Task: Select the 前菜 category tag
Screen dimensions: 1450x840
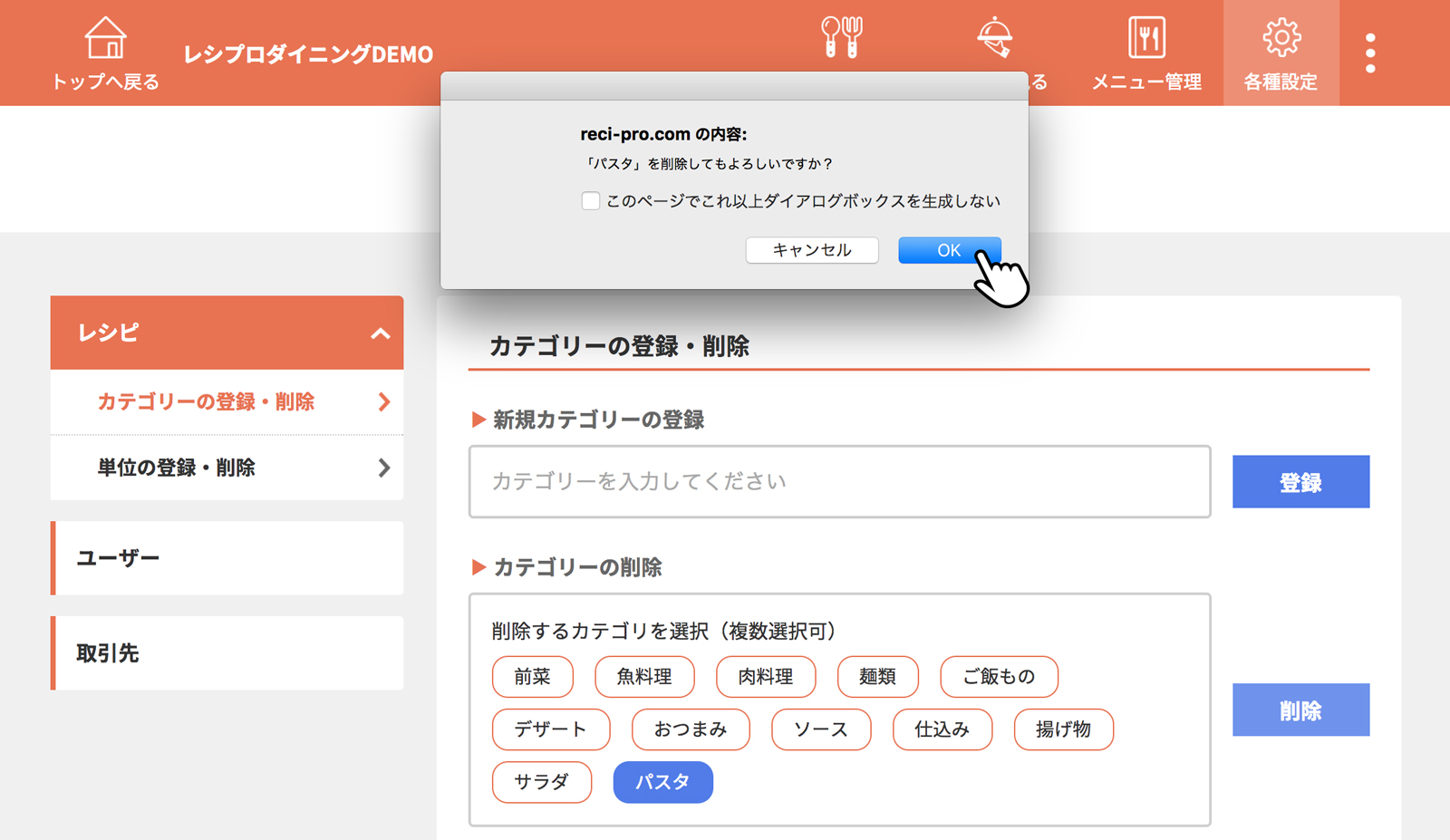Action: (532, 677)
